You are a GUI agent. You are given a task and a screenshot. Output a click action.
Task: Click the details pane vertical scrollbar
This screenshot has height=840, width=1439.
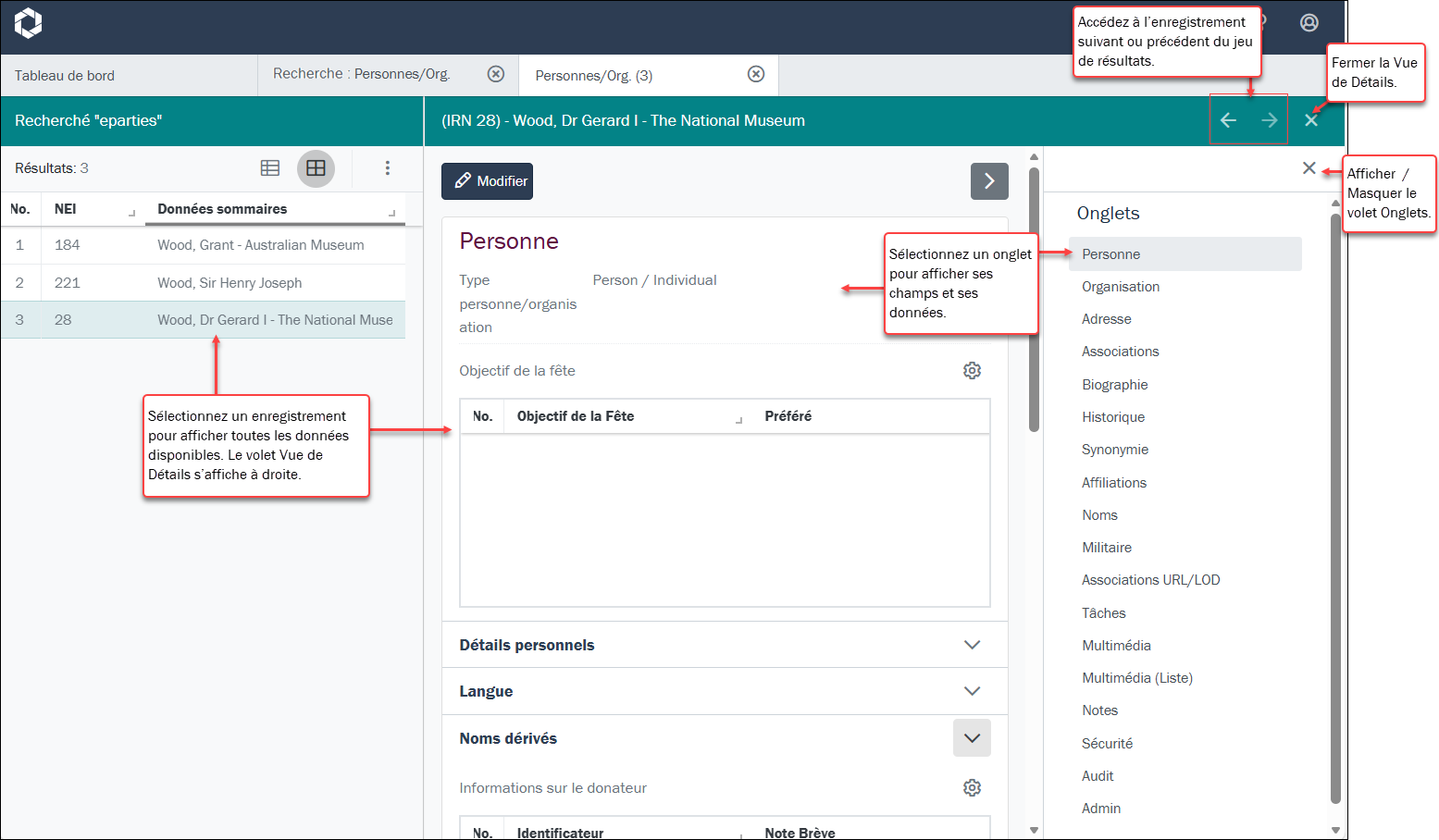1034,300
